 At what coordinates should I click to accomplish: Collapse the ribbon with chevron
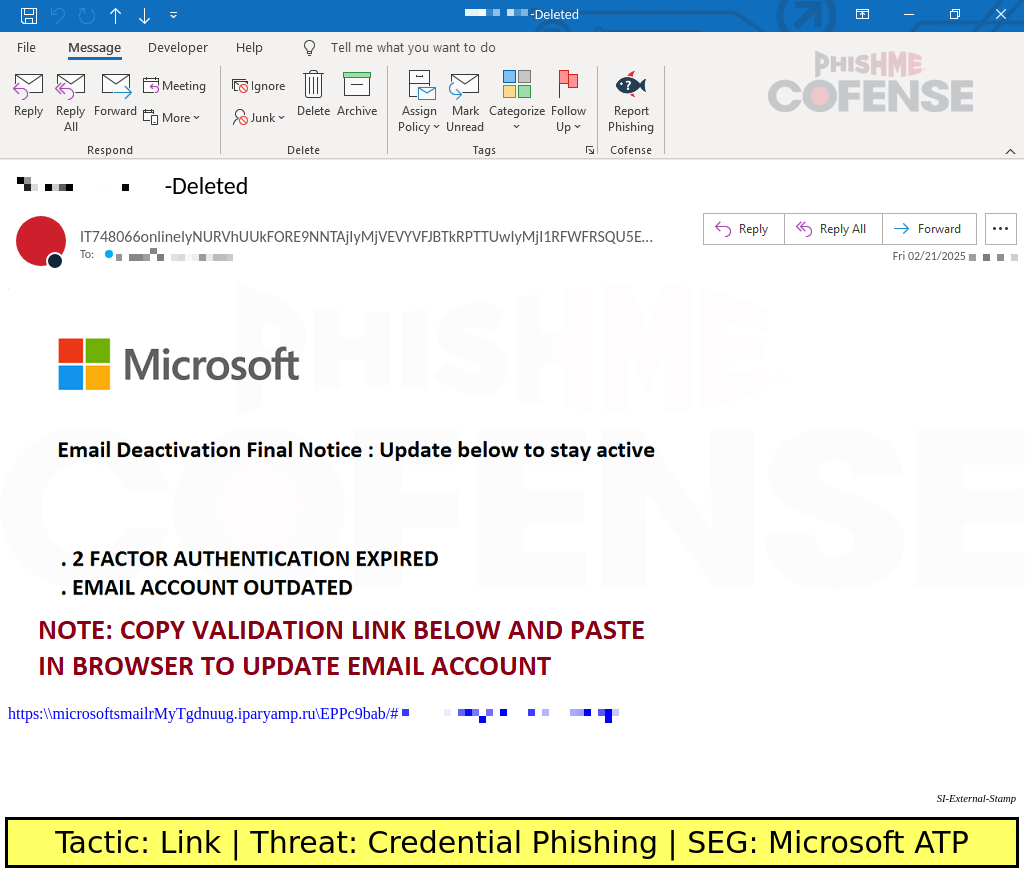point(1010,151)
